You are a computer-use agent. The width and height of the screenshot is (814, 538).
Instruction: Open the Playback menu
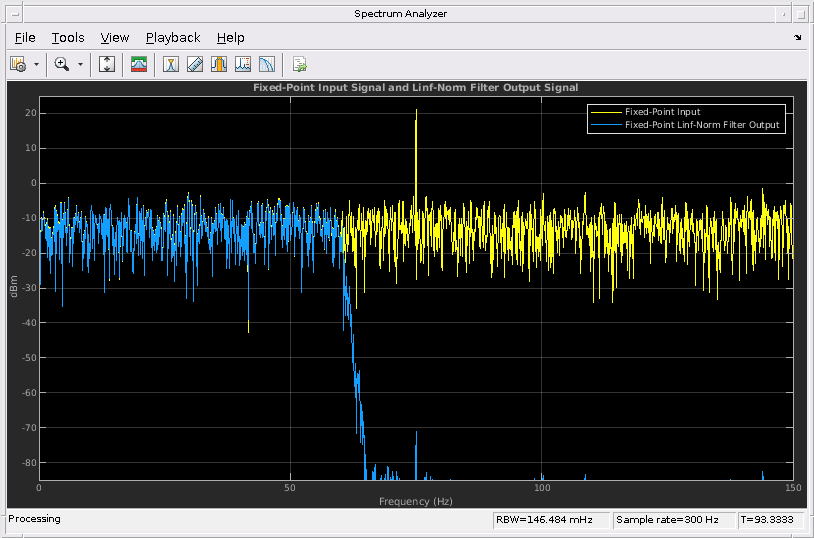click(x=173, y=37)
